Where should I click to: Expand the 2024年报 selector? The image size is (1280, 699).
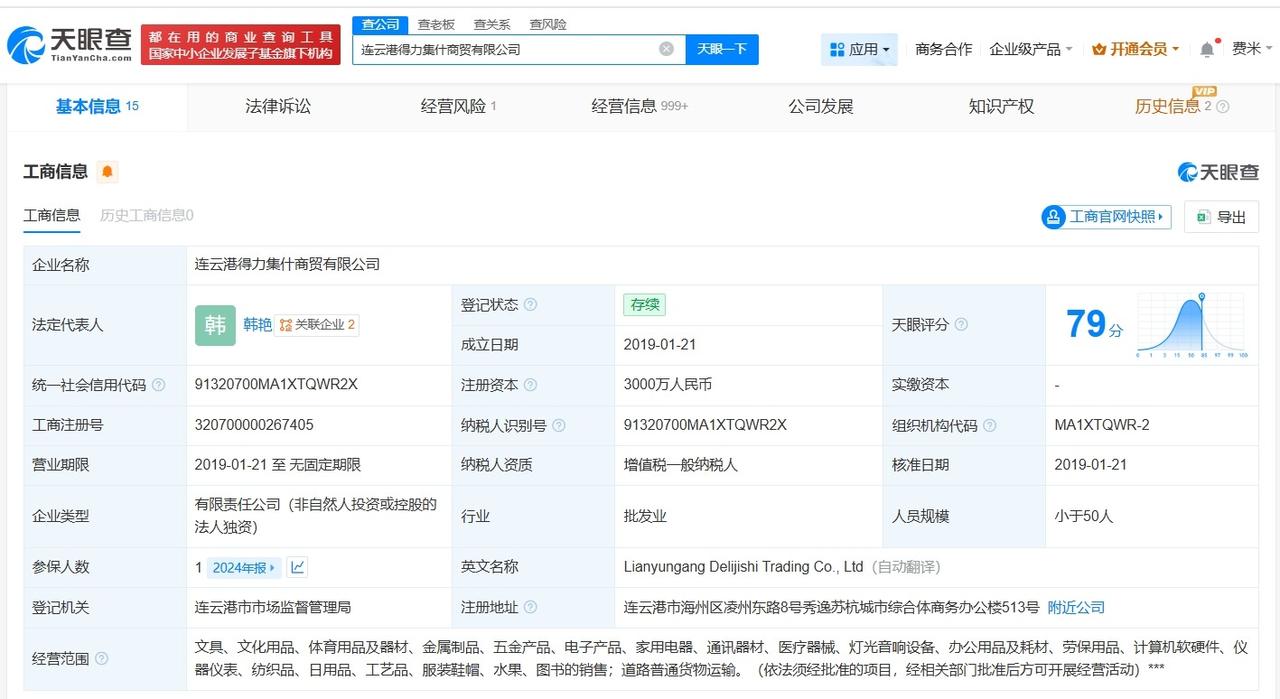tap(244, 567)
